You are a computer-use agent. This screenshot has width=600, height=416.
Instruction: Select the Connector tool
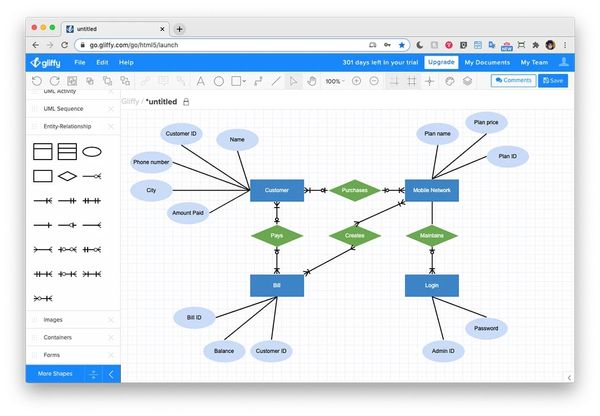[x=258, y=81]
